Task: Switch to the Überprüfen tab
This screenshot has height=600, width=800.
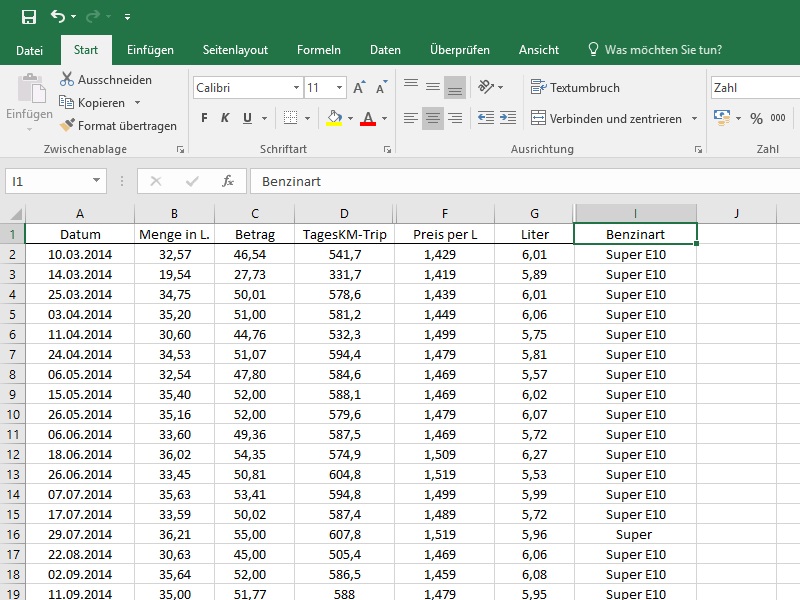Action: [460, 50]
